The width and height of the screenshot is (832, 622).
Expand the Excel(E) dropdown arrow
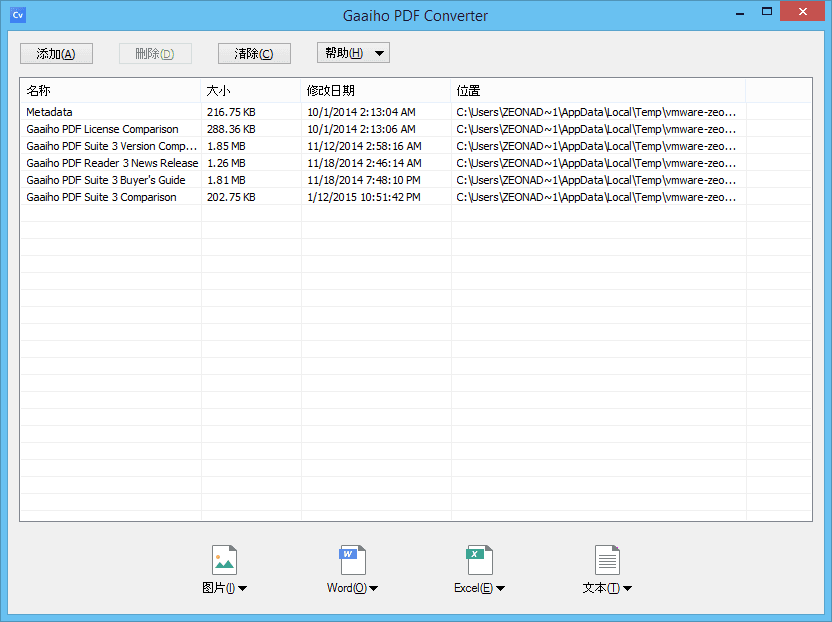tap(500, 589)
